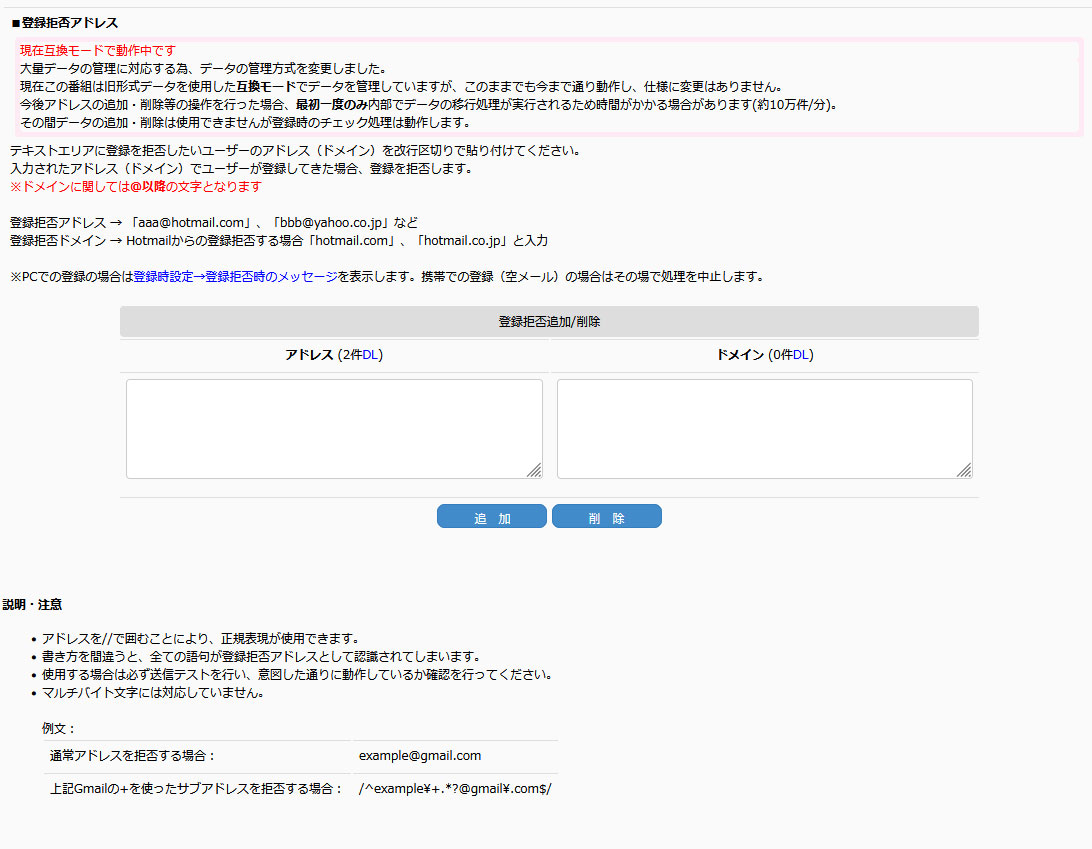1092x849 pixels.
Task: Click the red ※ドメインに関しては note
Action: tap(136, 187)
